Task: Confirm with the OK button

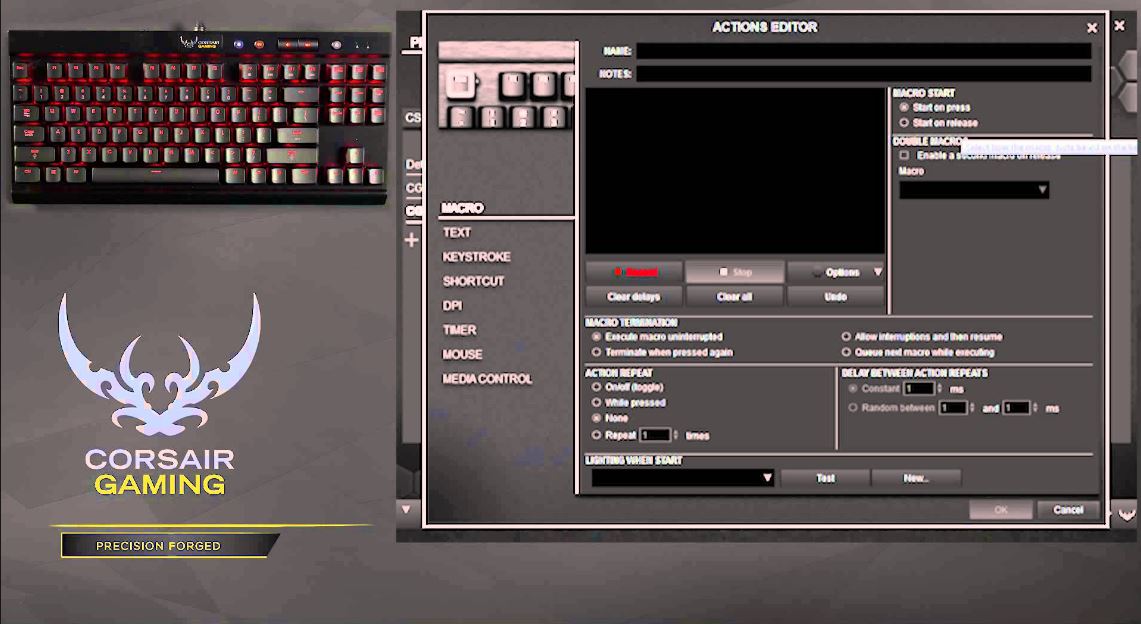Action: [x=1001, y=510]
